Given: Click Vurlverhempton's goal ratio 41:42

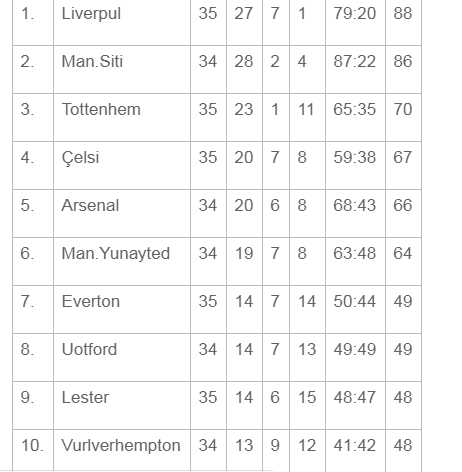Looking at the screenshot, I should 355,446.
